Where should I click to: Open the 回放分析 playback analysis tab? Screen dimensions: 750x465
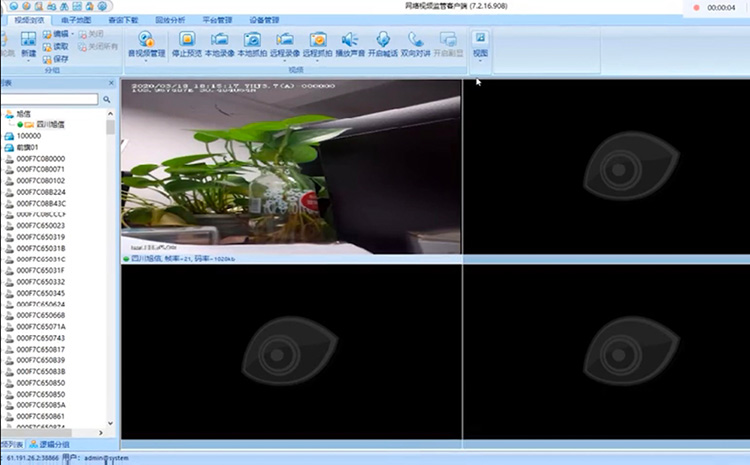click(169, 19)
